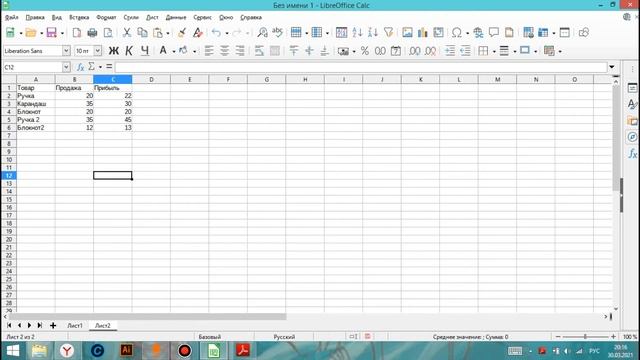The height and width of the screenshot is (360, 640).
Task: Go to the last sheet button
Action: (40, 325)
